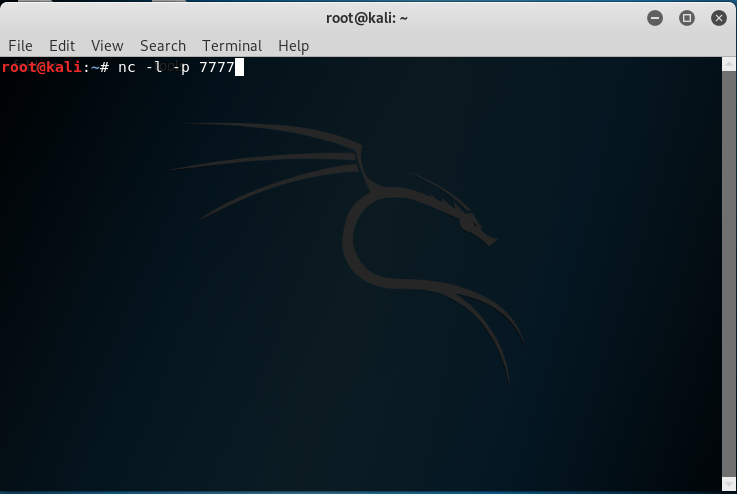Open the View menu
The image size is (737, 494).
pos(107,46)
